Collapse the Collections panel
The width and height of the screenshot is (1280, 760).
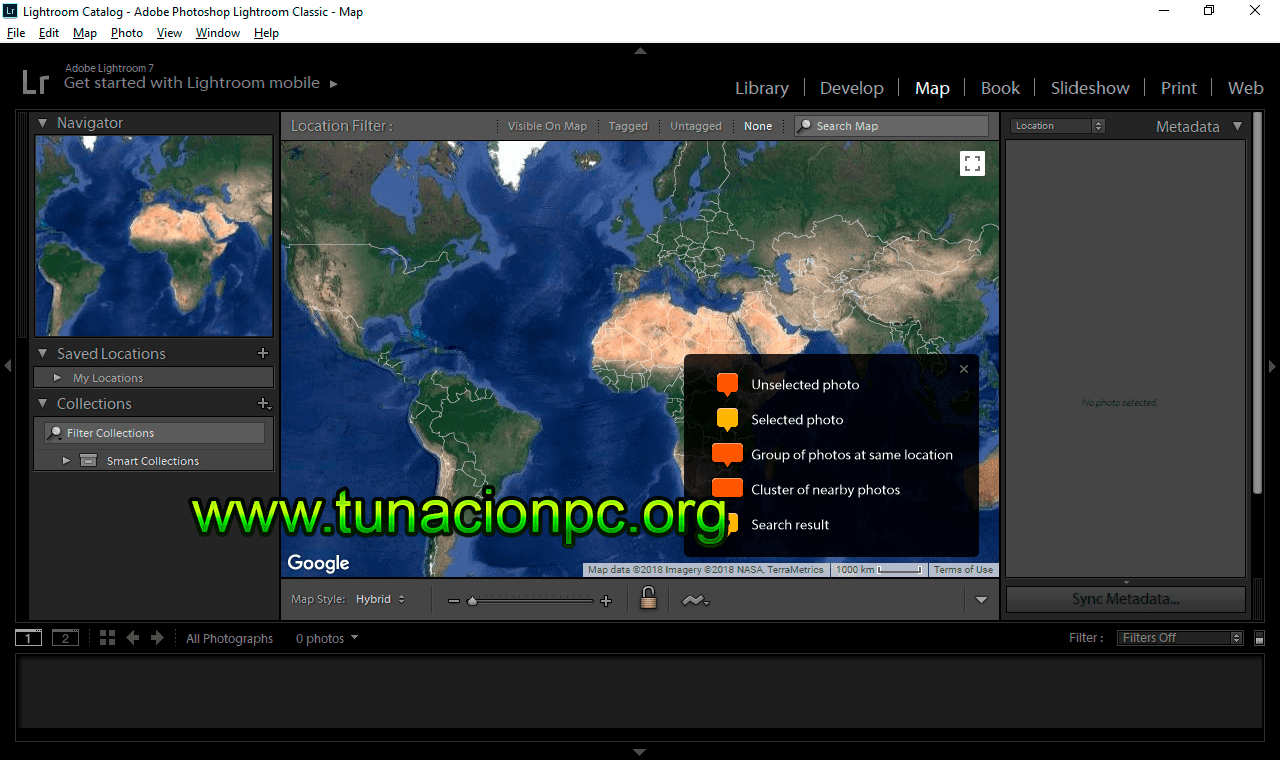point(43,403)
